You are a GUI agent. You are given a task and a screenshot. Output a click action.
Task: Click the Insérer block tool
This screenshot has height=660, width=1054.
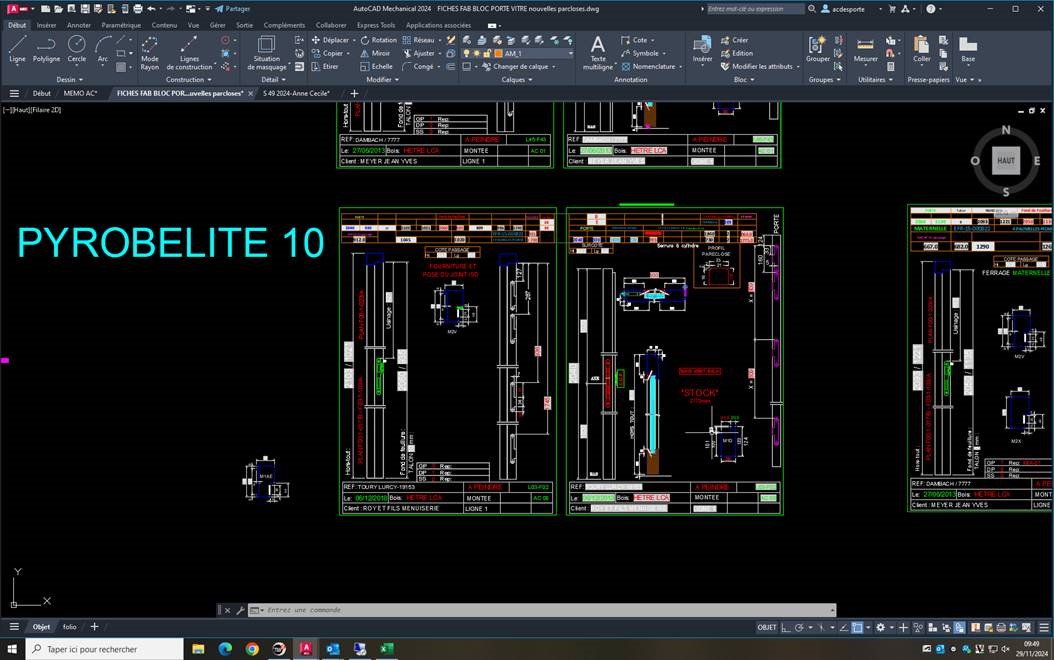pyautogui.click(x=702, y=50)
